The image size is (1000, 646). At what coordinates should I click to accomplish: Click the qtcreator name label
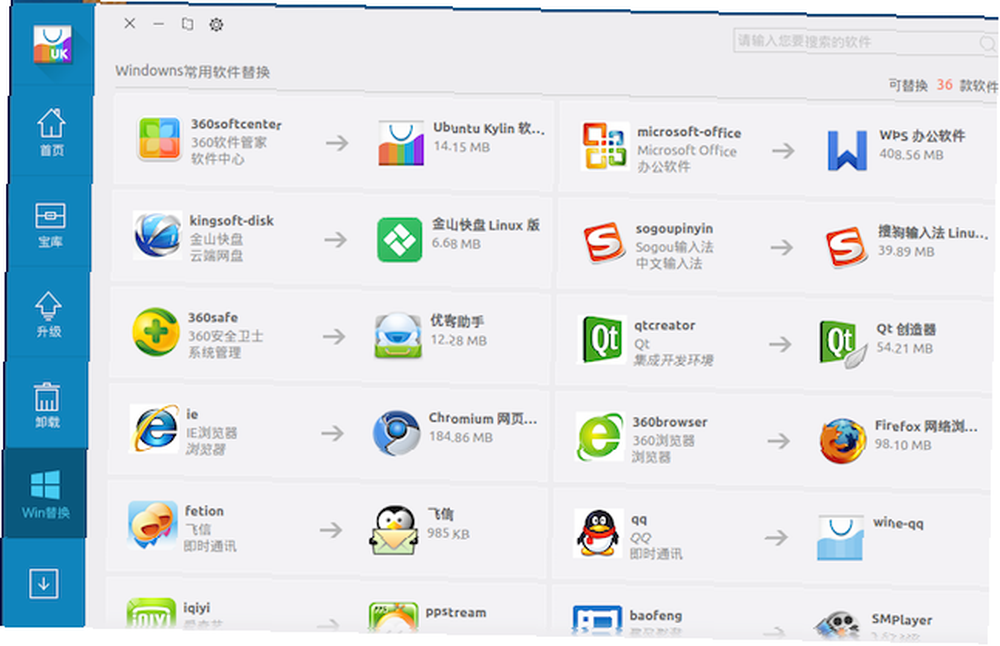(x=665, y=325)
